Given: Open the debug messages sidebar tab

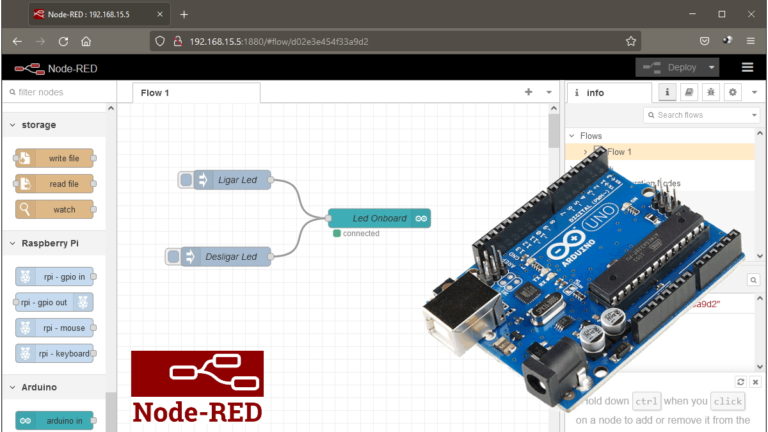Looking at the screenshot, I should [710, 92].
